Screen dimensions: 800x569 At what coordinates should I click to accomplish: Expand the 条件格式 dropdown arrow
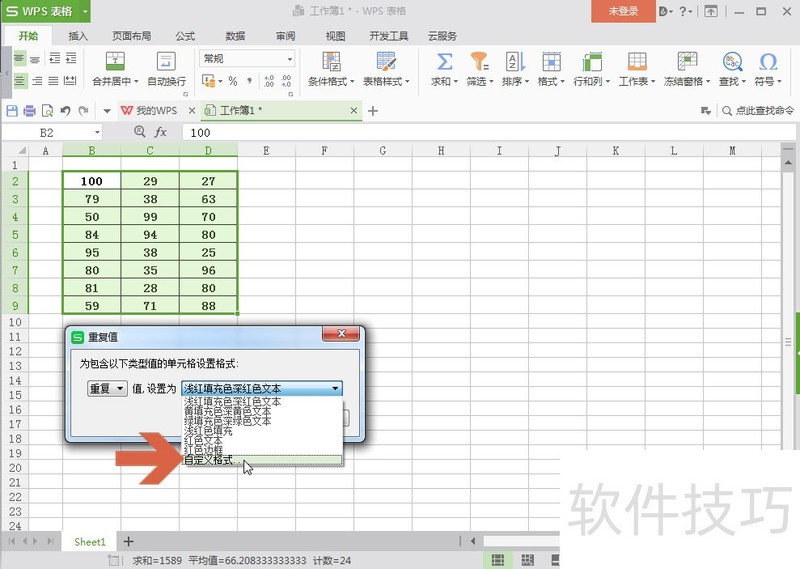[x=352, y=82]
